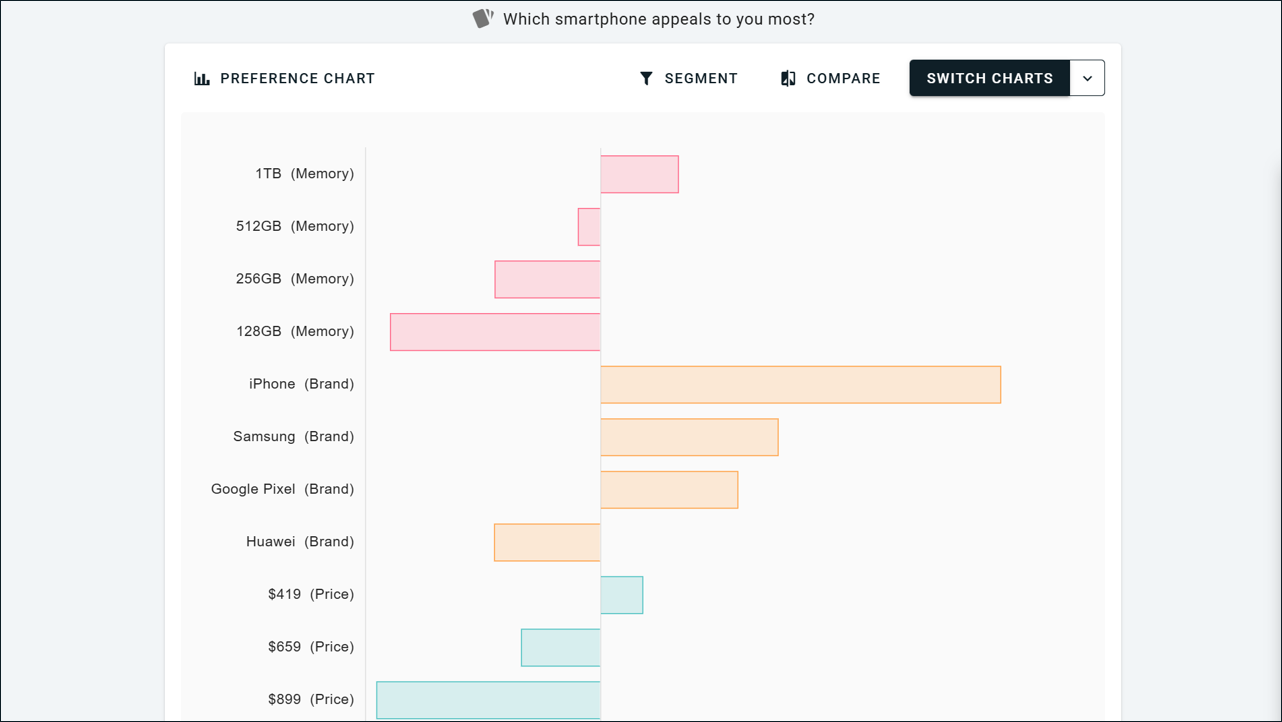Click the bar chart icon beside PREFERENCE CHART
The image size is (1282, 722).
pos(203,77)
